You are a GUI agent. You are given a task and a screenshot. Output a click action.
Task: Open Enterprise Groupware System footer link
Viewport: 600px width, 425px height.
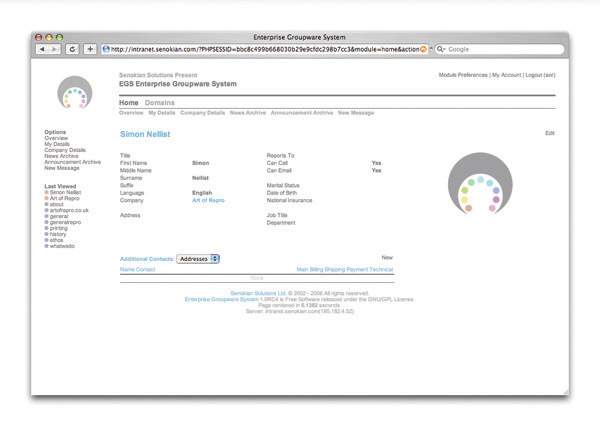pyautogui.click(x=222, y=300)
